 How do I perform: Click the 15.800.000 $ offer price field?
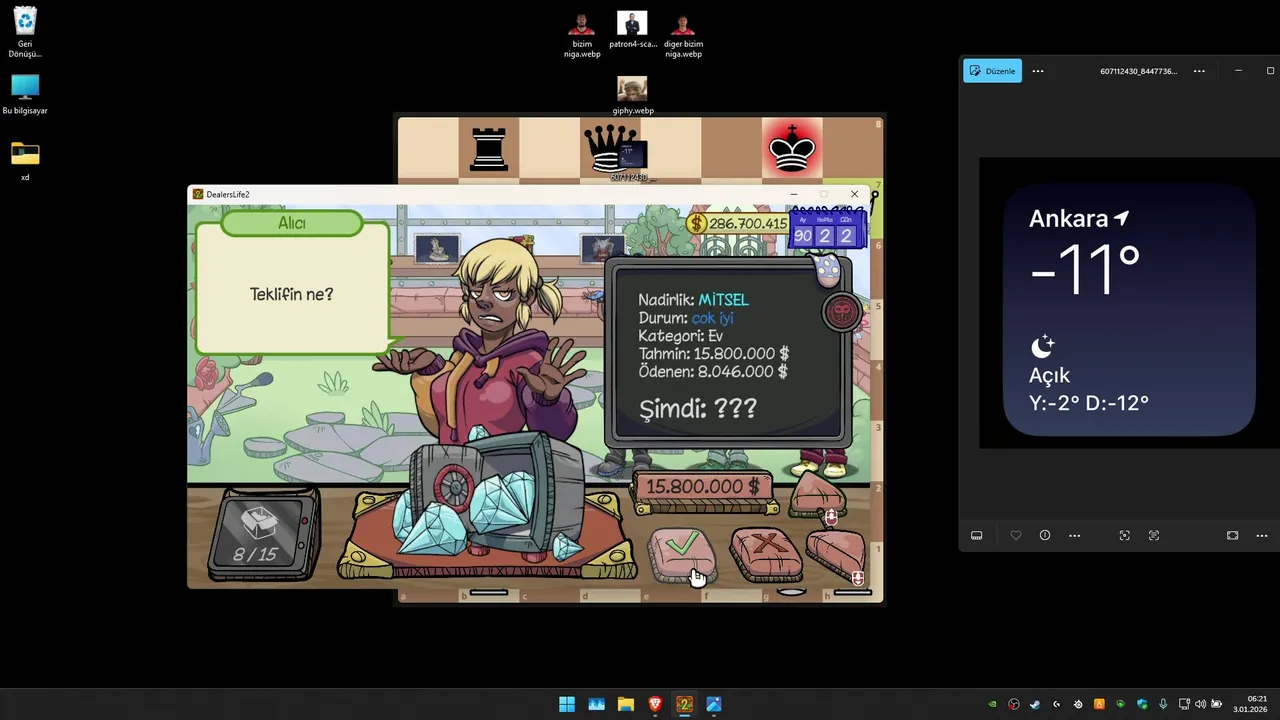tap(703, 486)
